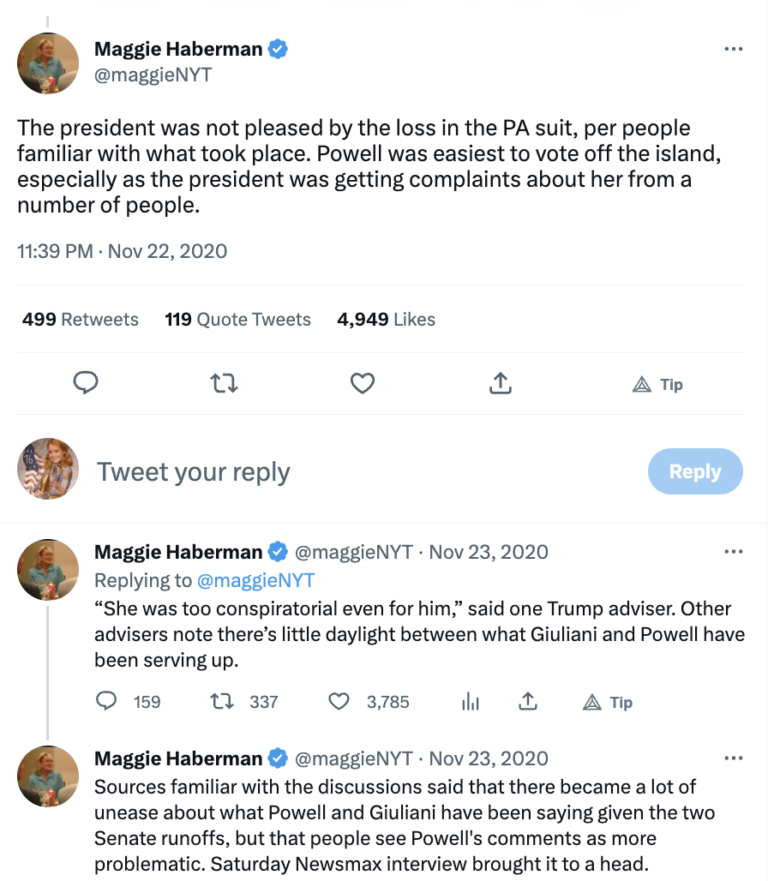Click the blue Reply button

(x=695, y=472)
